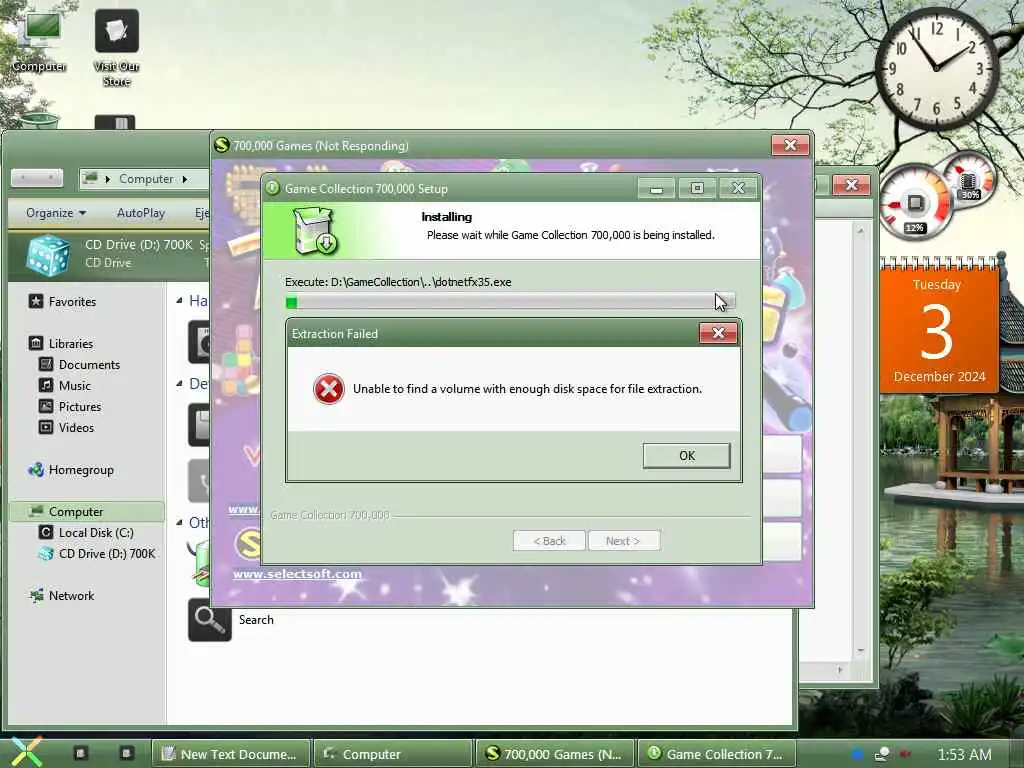This screenshot has width=1024, height=768.
Task: Switch to Game Collection taskbar button
Action: pos(716,754)
